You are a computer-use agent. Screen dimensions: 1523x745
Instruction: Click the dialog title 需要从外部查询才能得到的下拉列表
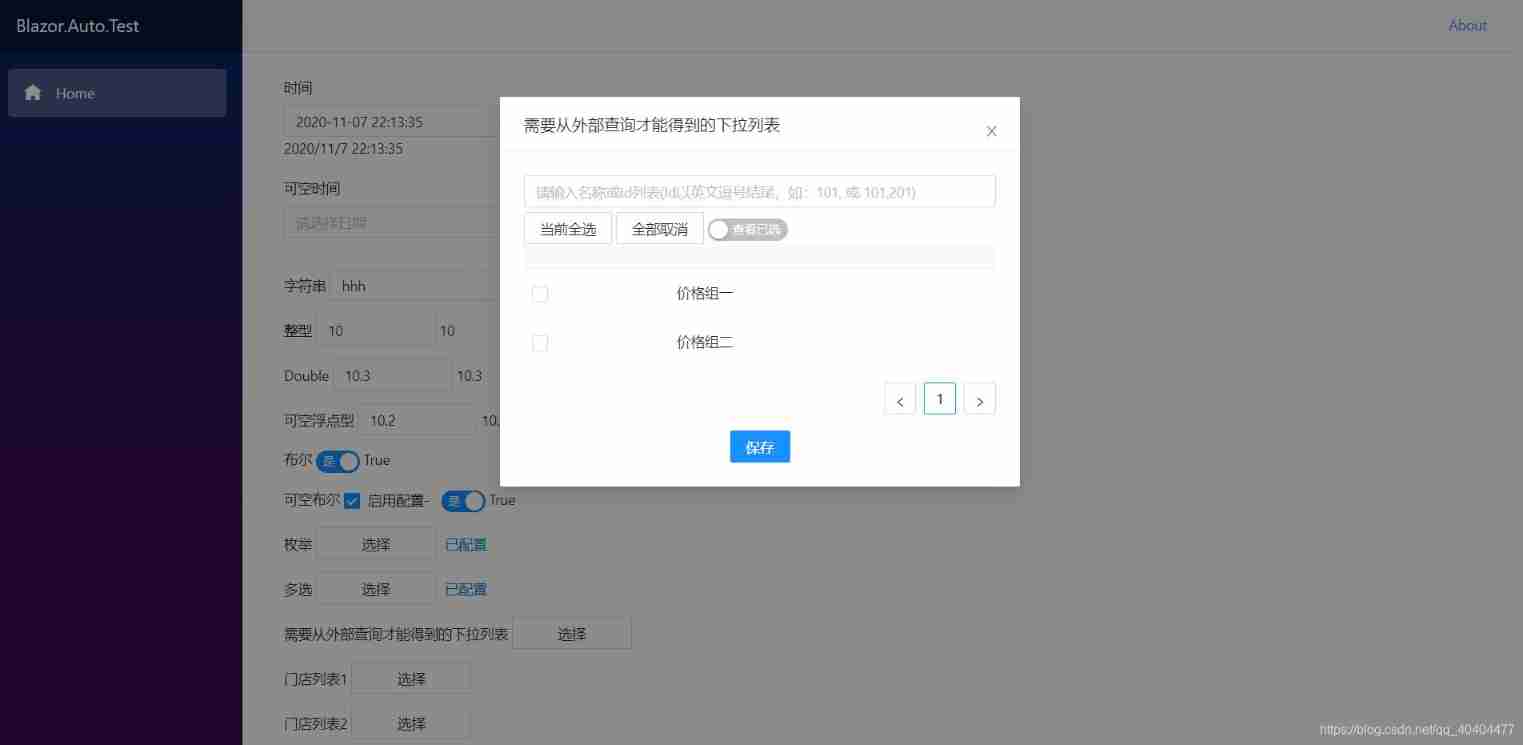[652, 125]
